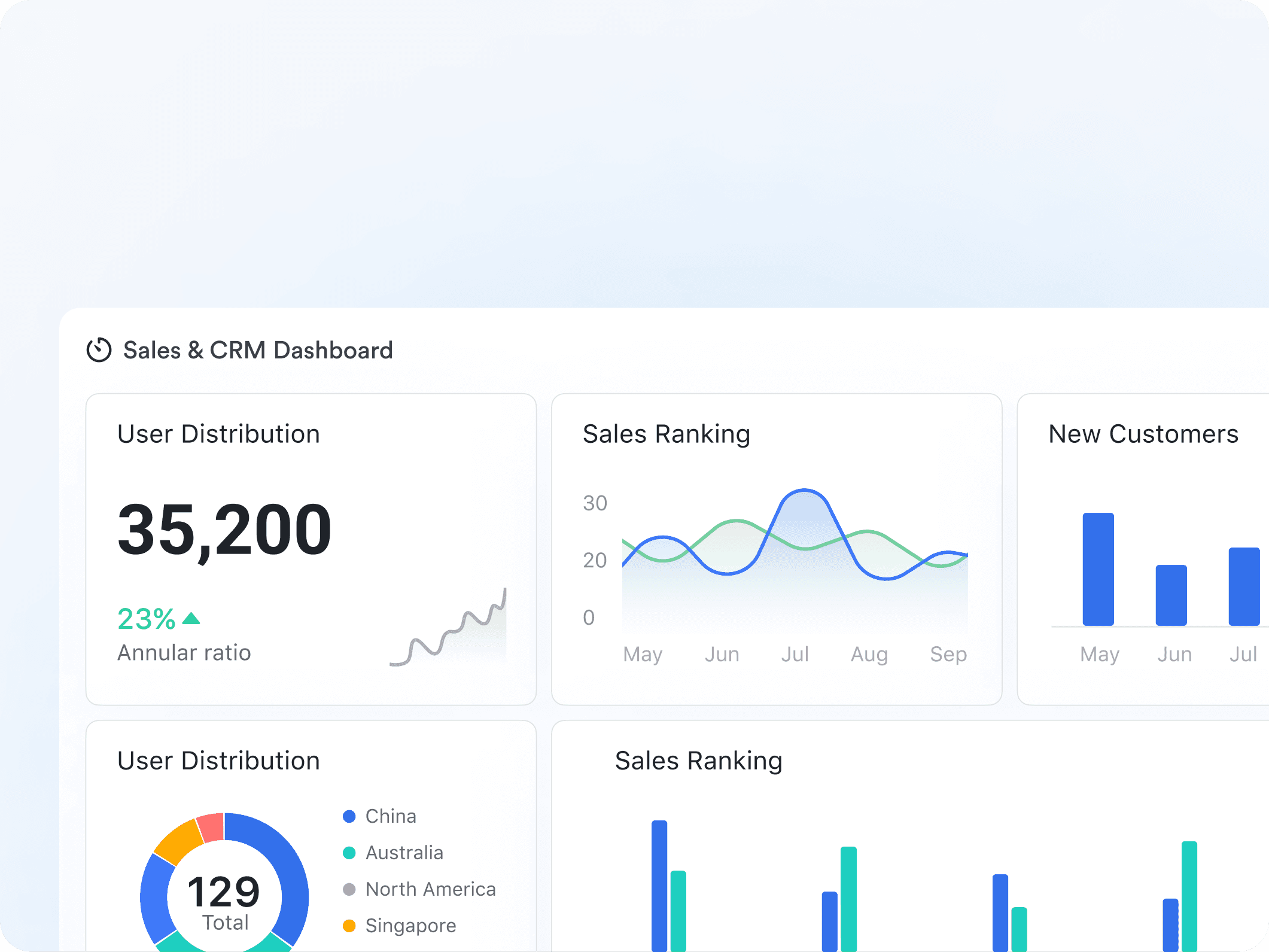Image resolution: width=1269 pixels, height=952 pixels.
Task: Click the red segment of donut chart
Action: coord(211,828)
